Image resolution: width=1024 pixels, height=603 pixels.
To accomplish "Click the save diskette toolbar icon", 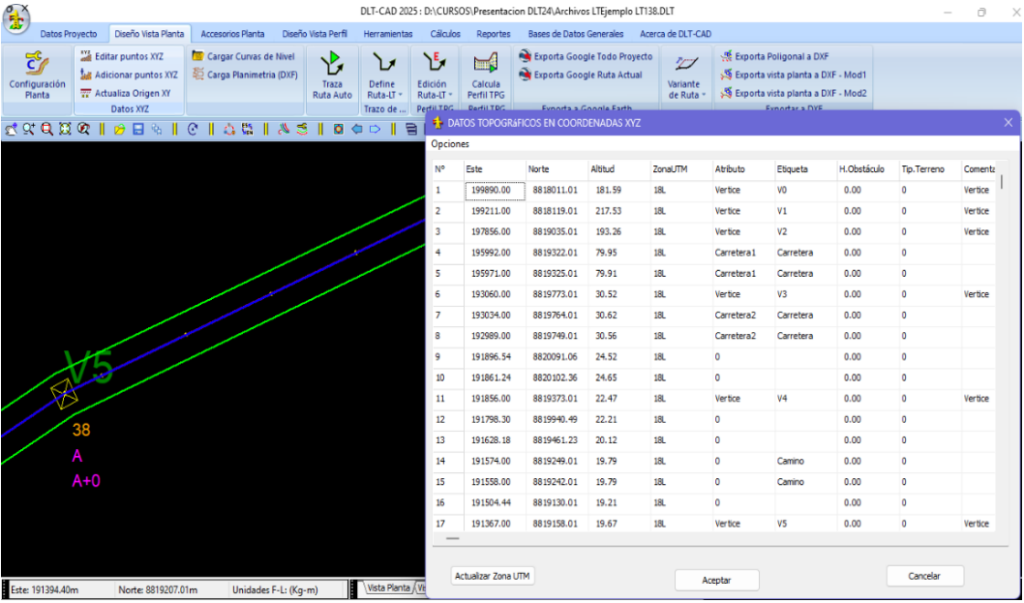I will click(x=138, y=129).
